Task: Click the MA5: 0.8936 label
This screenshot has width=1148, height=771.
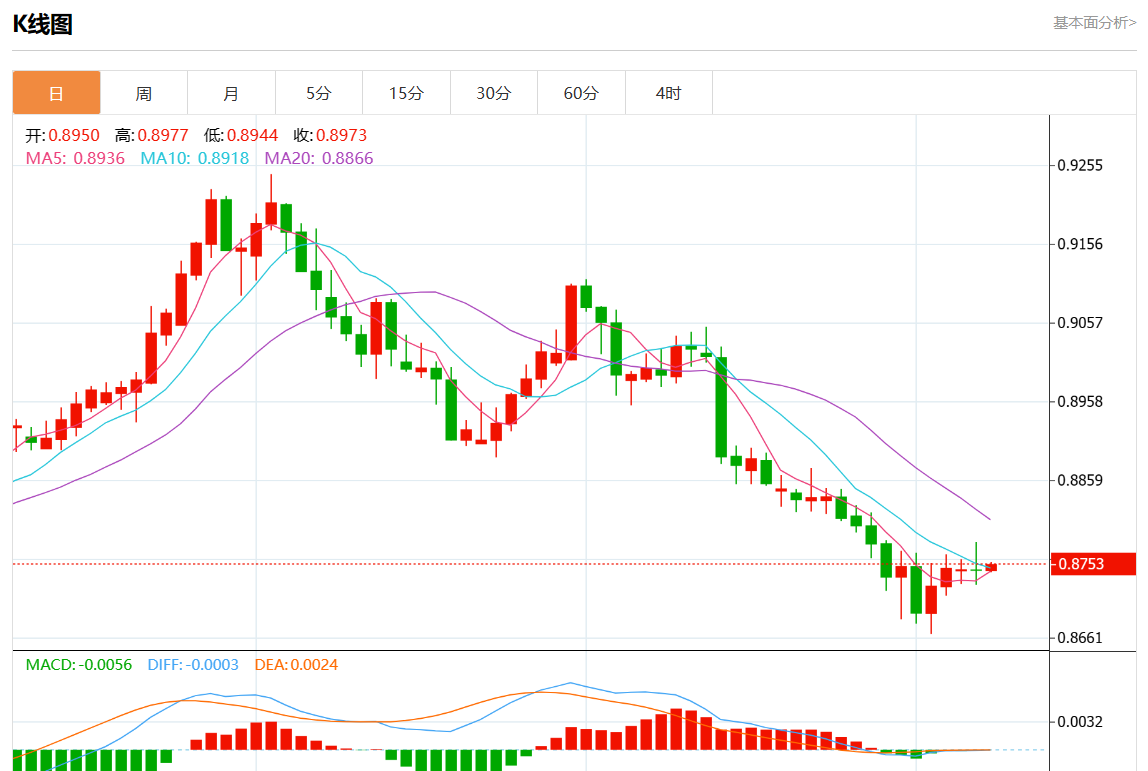Action: (75, 158)
